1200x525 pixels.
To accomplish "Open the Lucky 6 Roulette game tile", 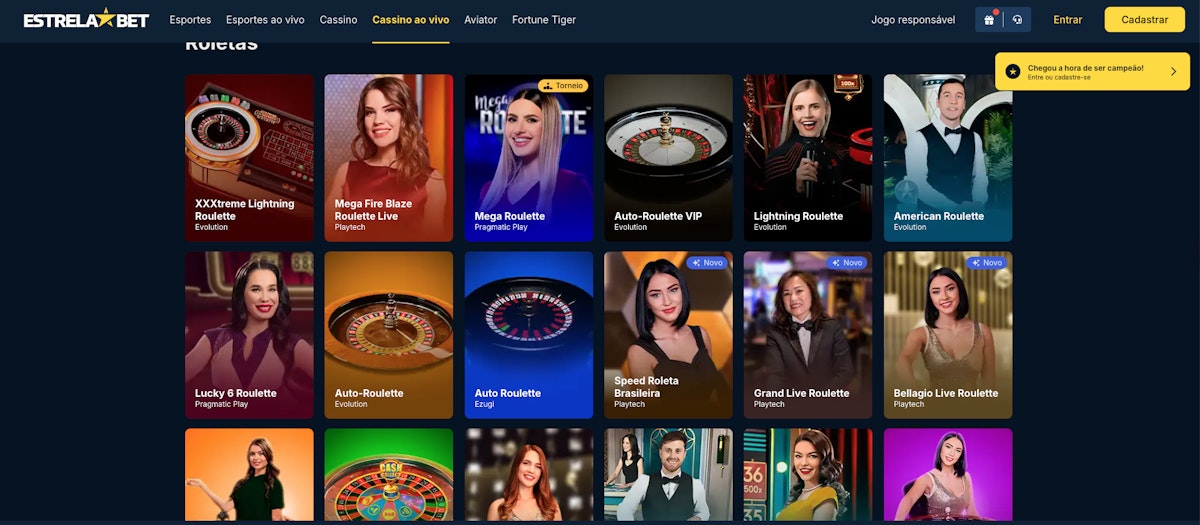I will (249, 335).
